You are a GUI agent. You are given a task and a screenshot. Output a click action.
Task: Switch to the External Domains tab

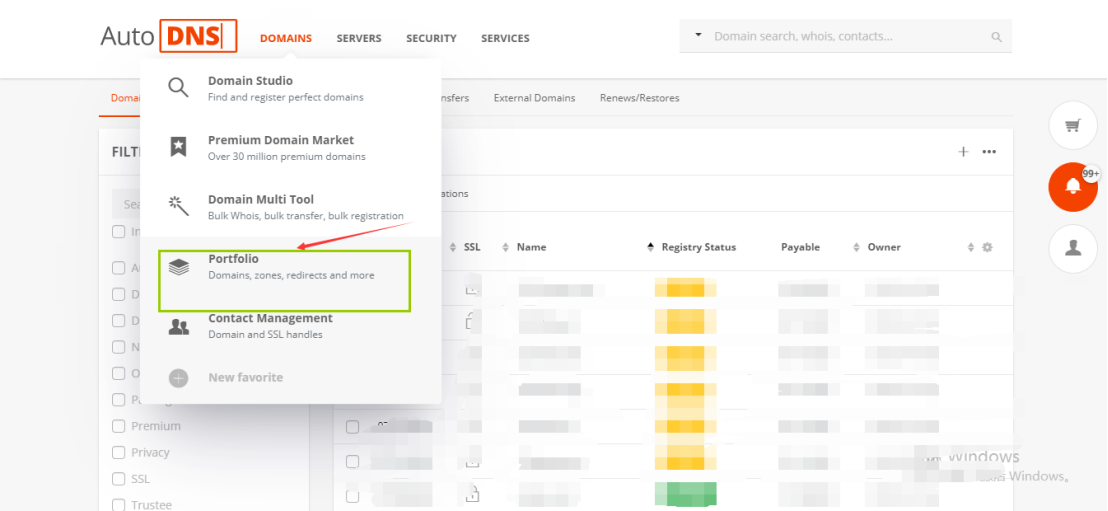534,98
